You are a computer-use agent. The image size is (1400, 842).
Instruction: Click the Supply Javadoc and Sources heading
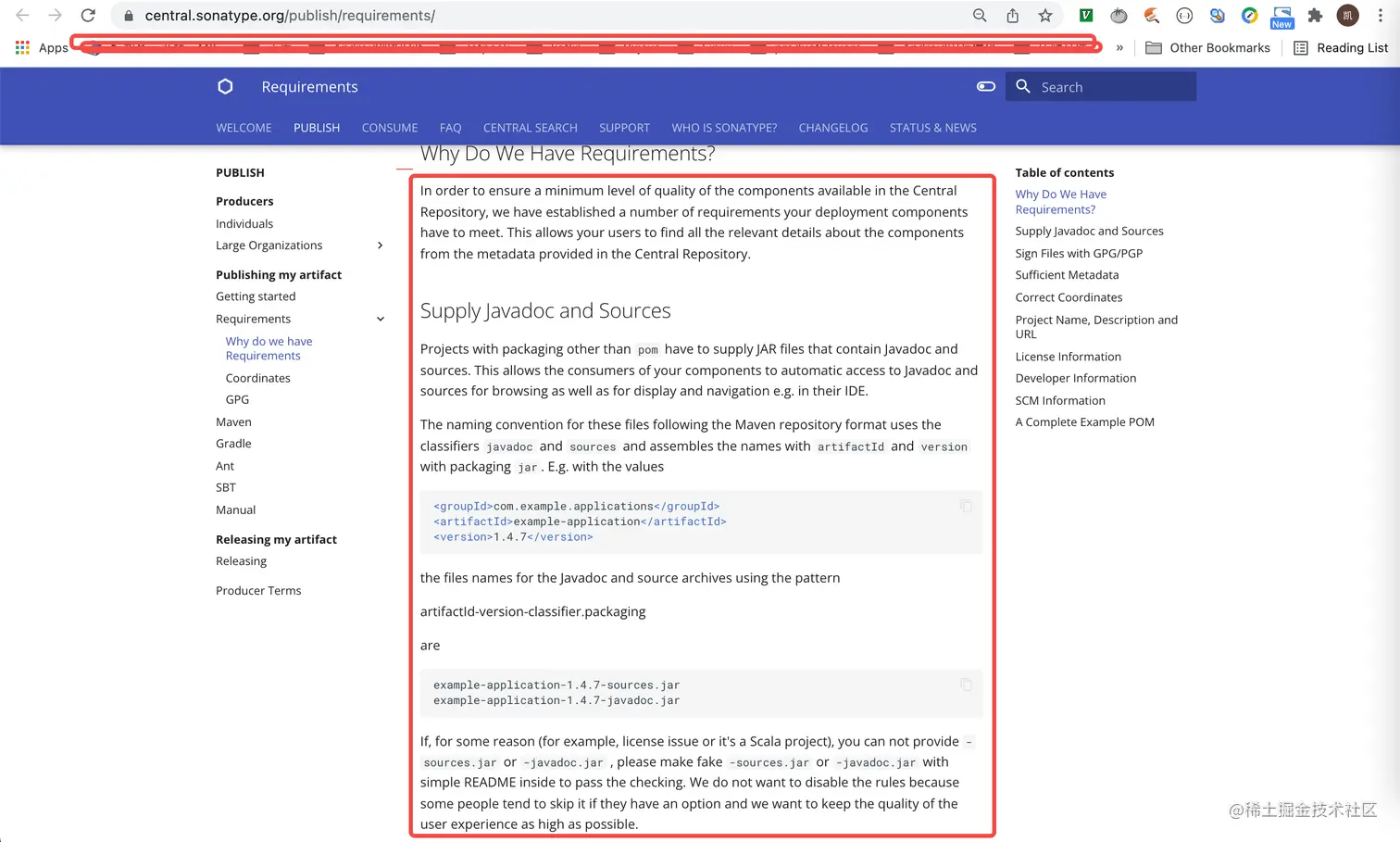[545, 310]
